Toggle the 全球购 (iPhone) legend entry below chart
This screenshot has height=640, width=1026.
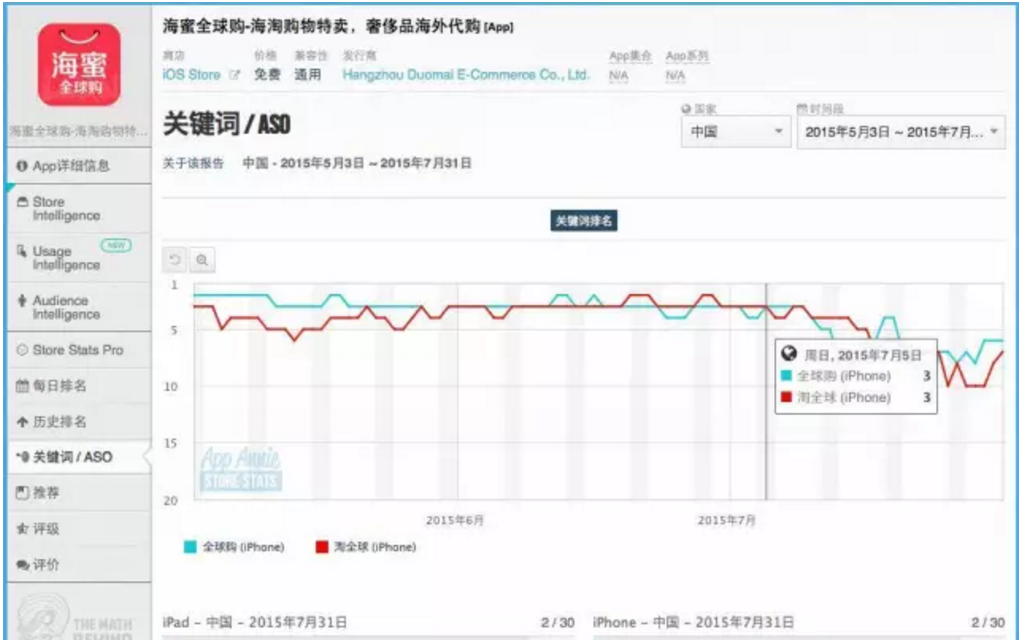234,547
